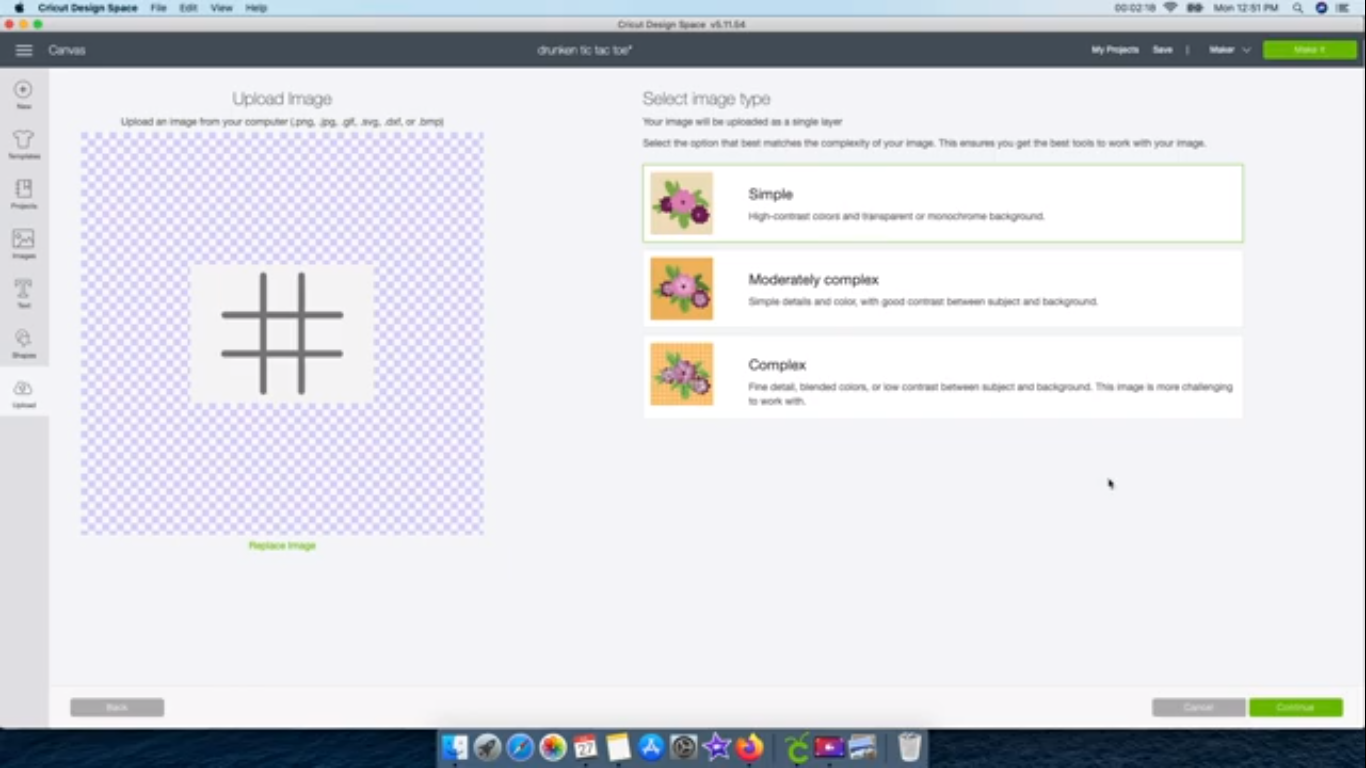Open the hamburger menu next to Canvas

point(24,49)
